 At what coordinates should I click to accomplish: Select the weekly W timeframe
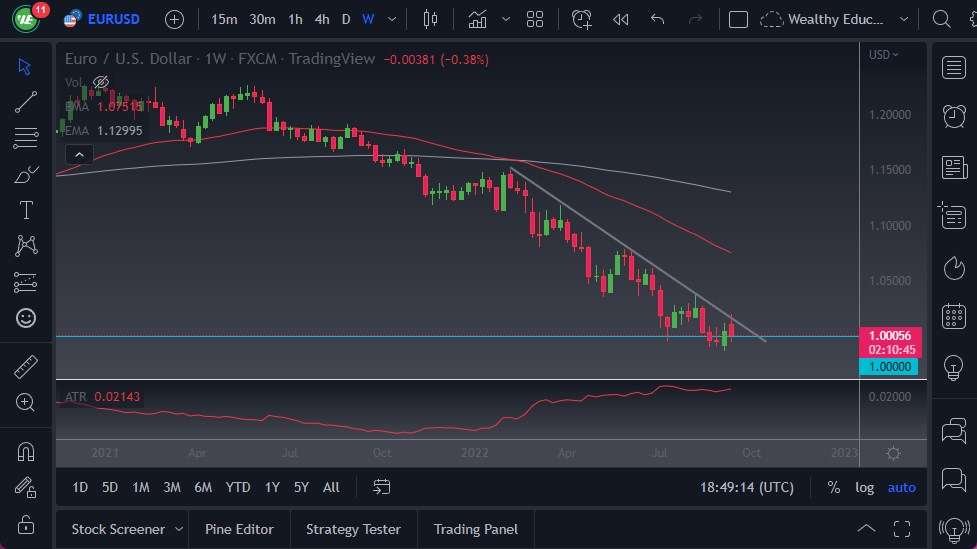point(368,19)
